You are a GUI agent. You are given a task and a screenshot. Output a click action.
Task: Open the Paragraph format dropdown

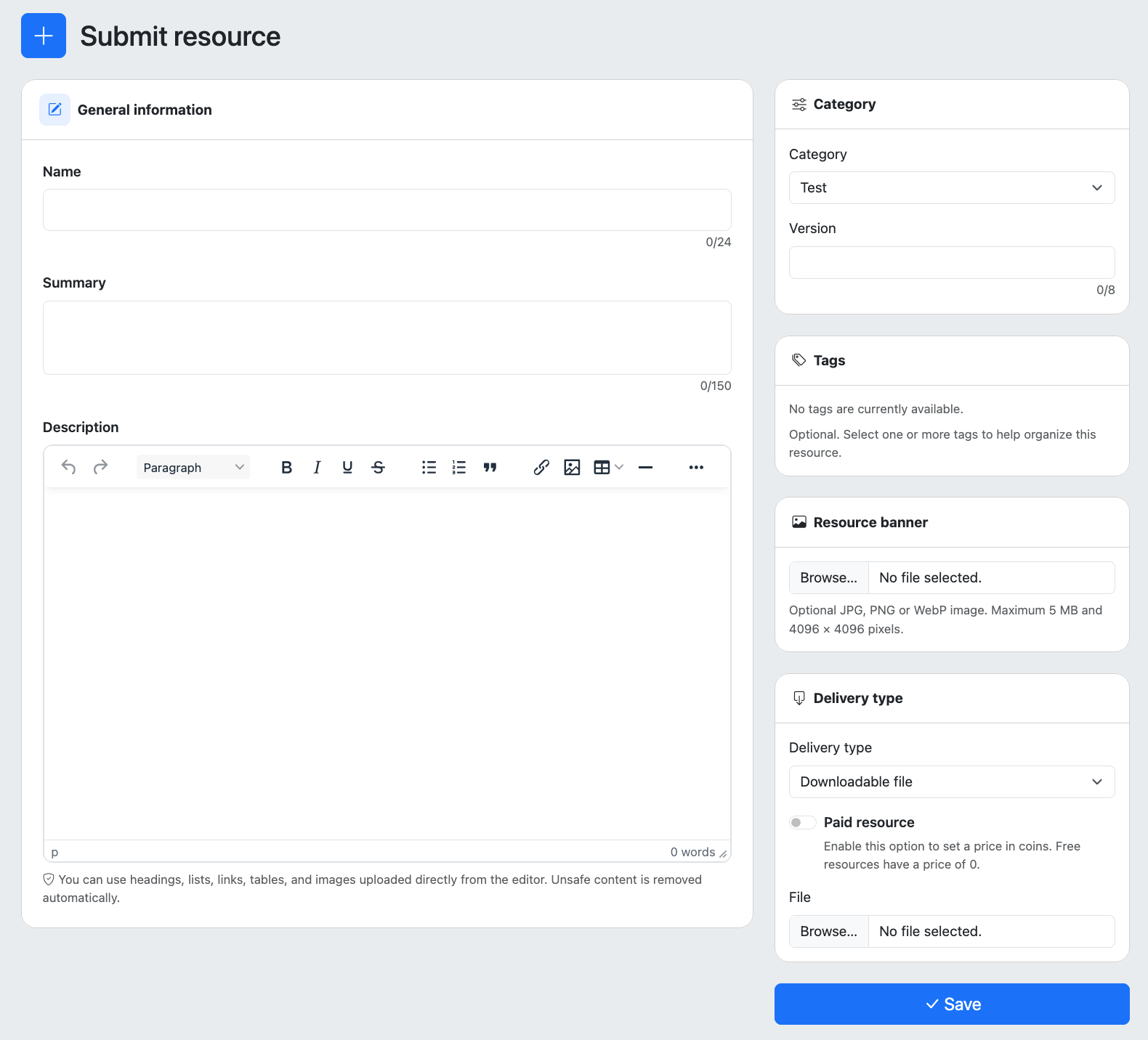point(193,467)
